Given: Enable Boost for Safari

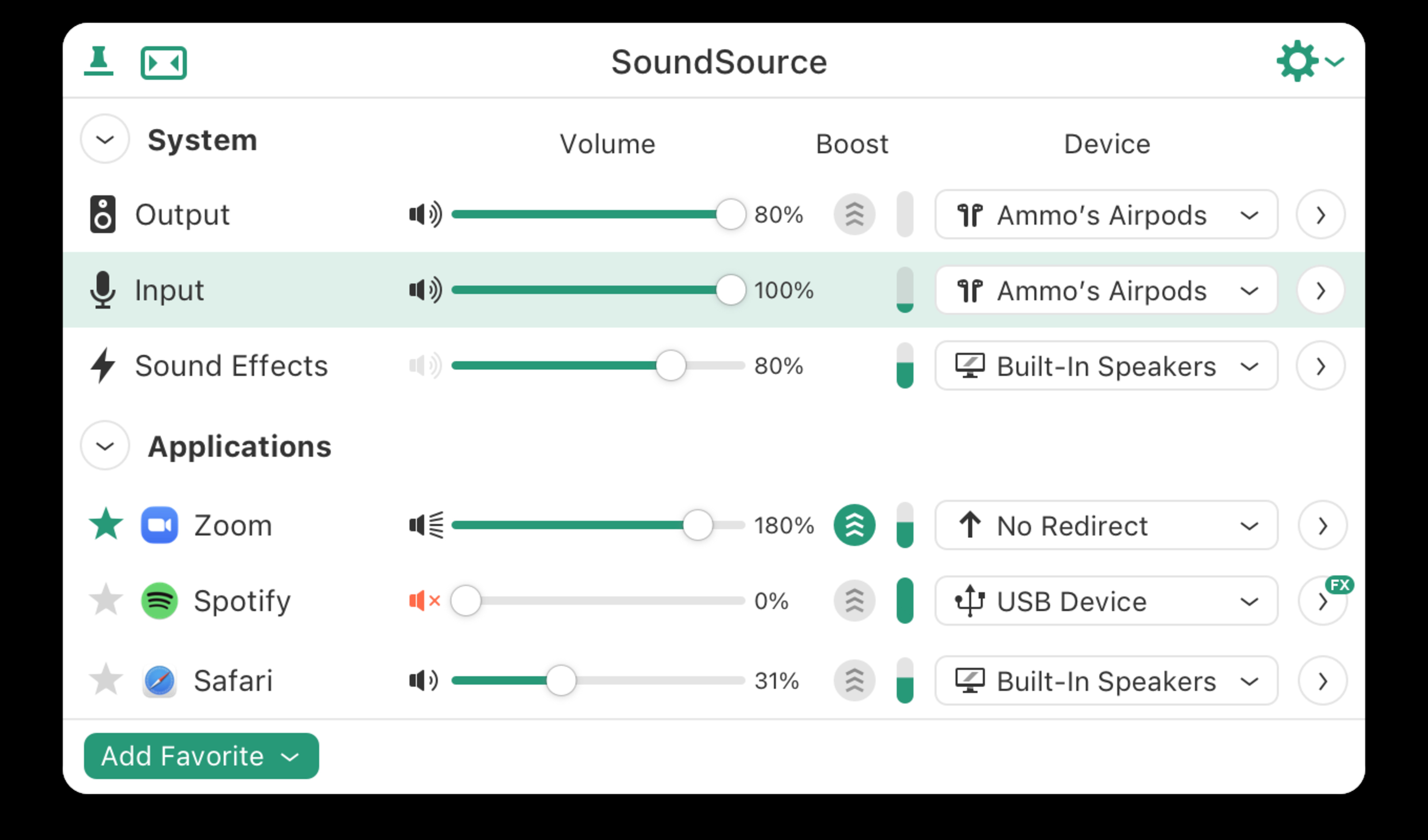Looking at the screenshot, I should click(x=854, y=681).
